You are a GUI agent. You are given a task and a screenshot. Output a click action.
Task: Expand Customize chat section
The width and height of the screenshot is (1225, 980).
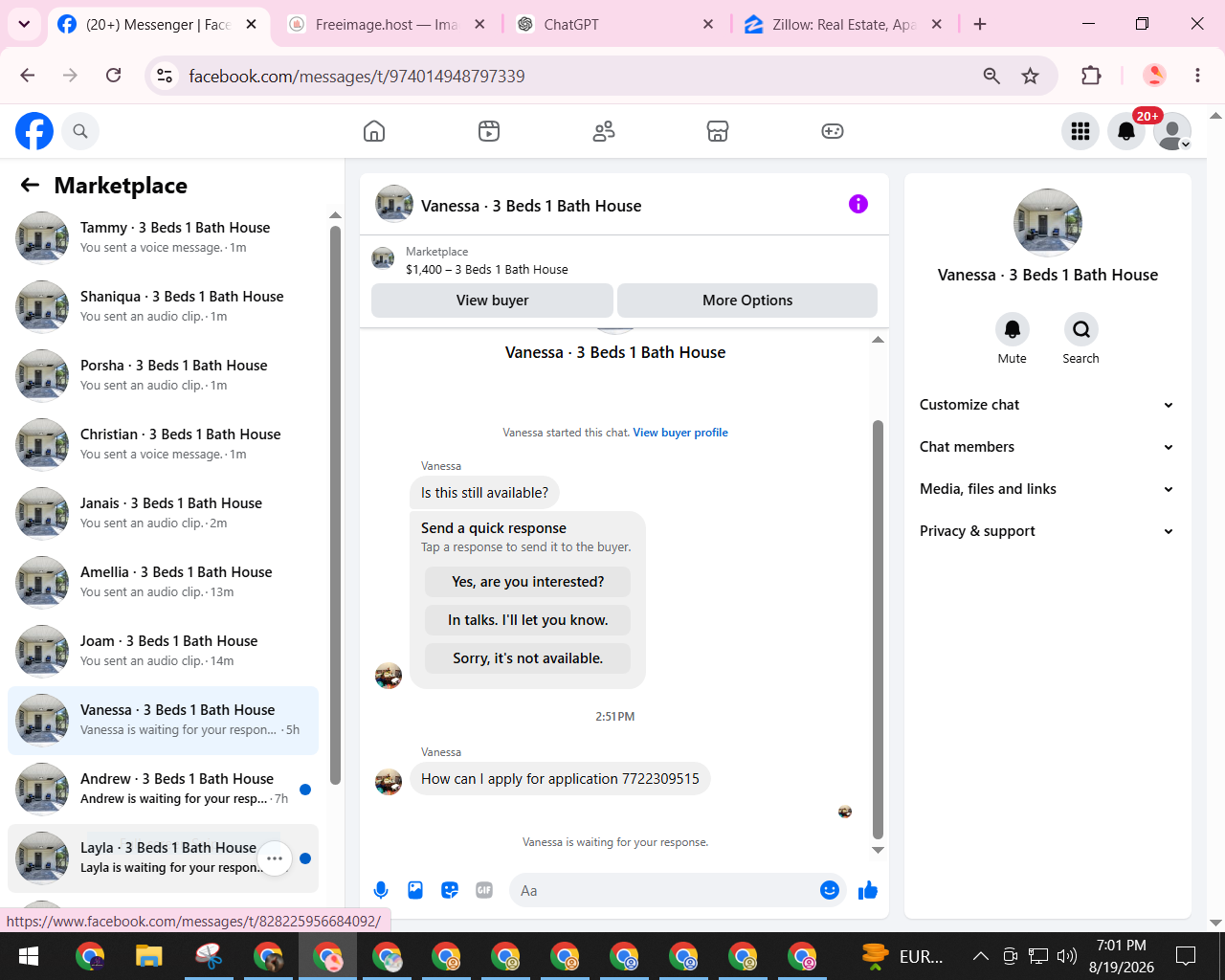pos(1047,405)
